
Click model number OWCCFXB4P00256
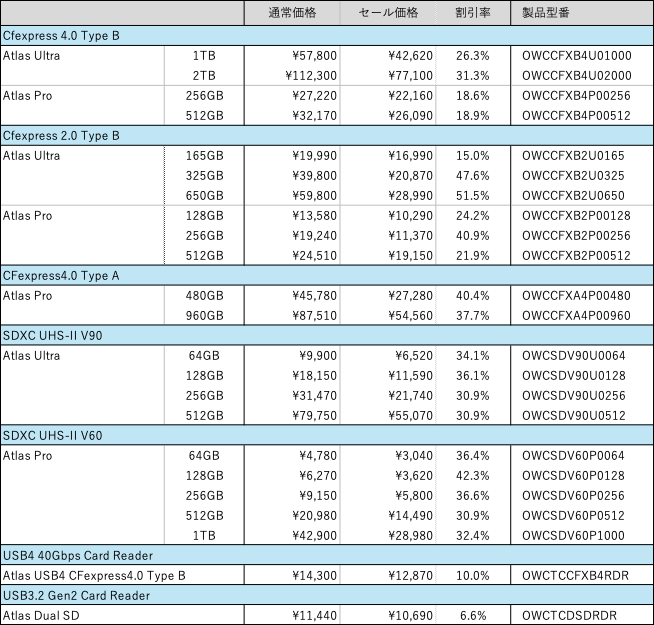coord(576,96)
